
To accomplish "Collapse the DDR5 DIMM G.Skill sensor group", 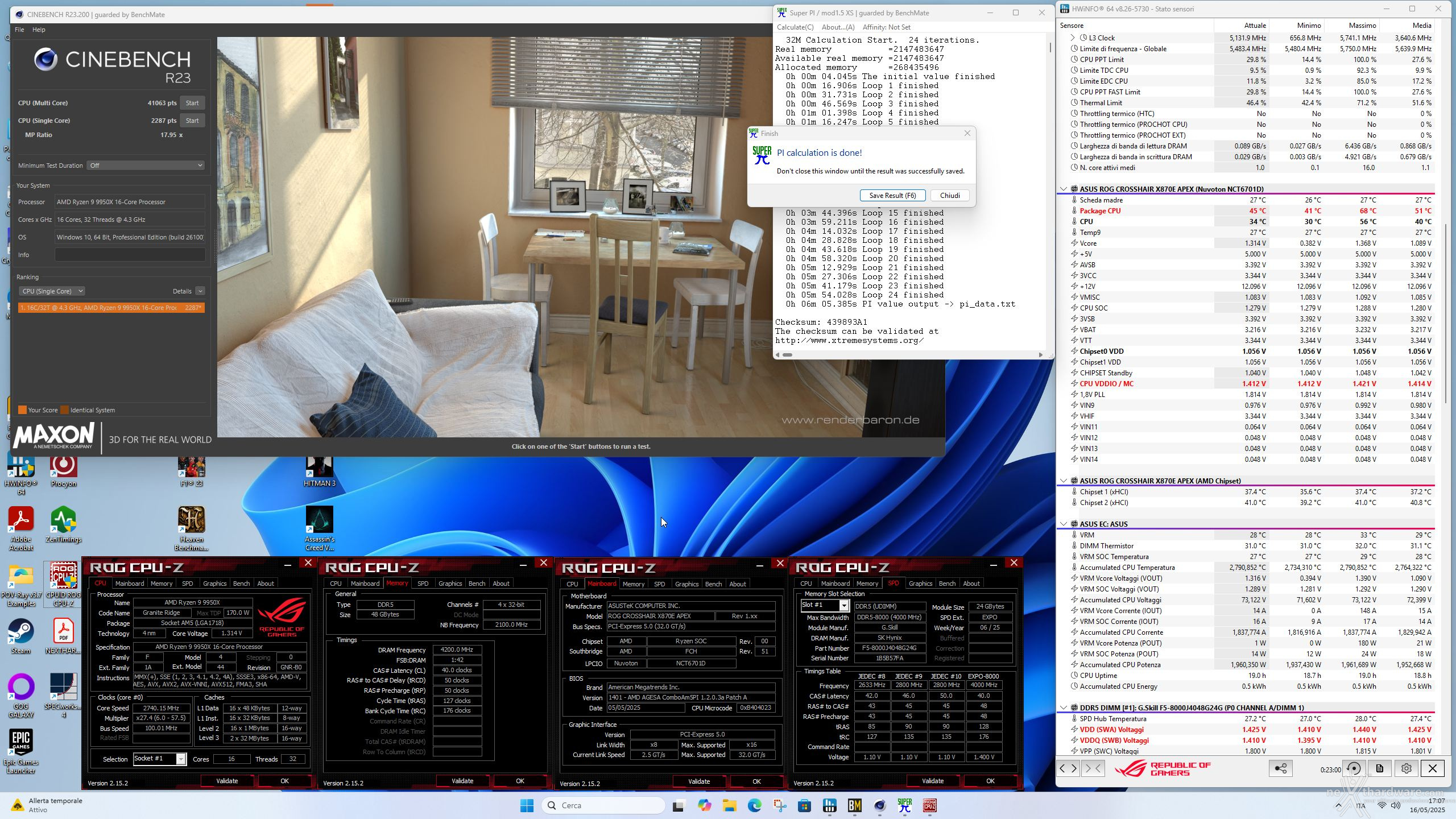I will point(1063,708).
